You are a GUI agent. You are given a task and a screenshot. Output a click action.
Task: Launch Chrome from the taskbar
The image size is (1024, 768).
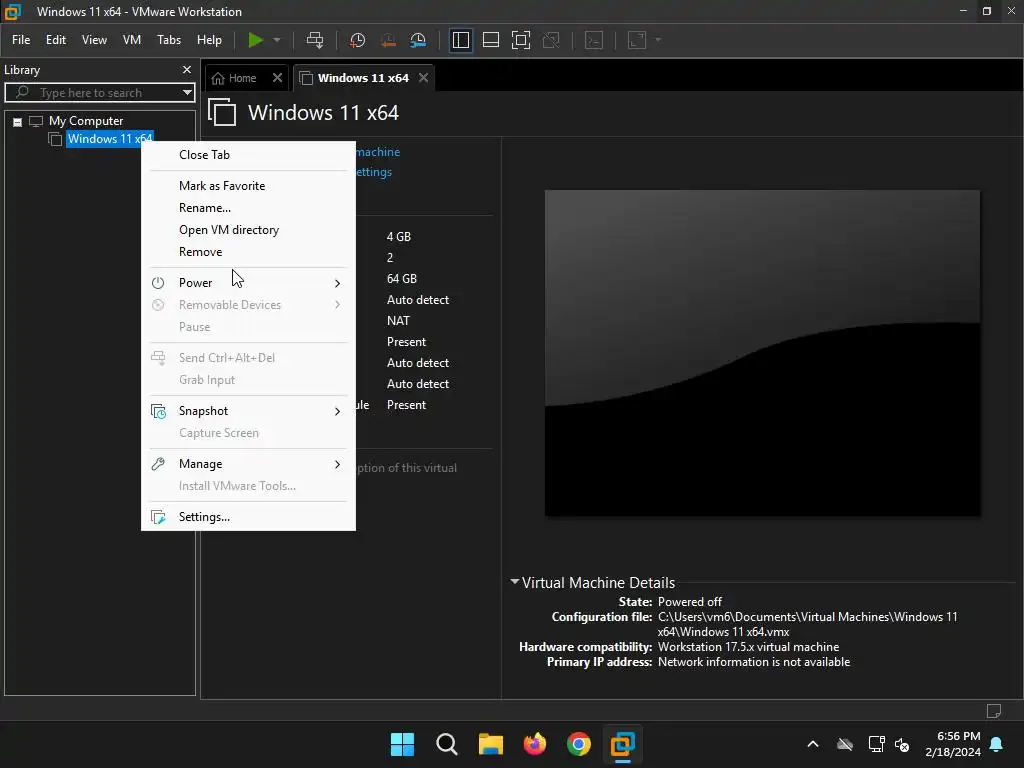point(579,744)
